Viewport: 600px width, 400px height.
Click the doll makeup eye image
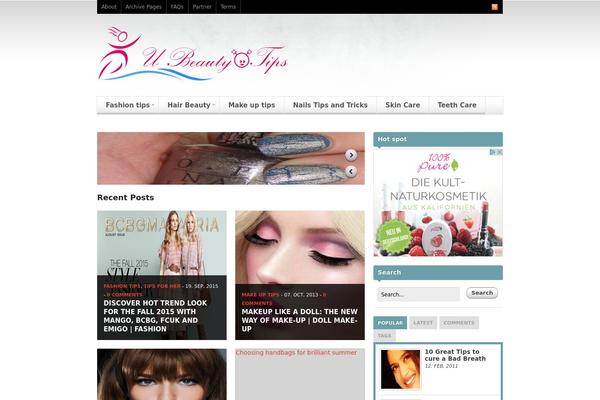click(300, 247)
